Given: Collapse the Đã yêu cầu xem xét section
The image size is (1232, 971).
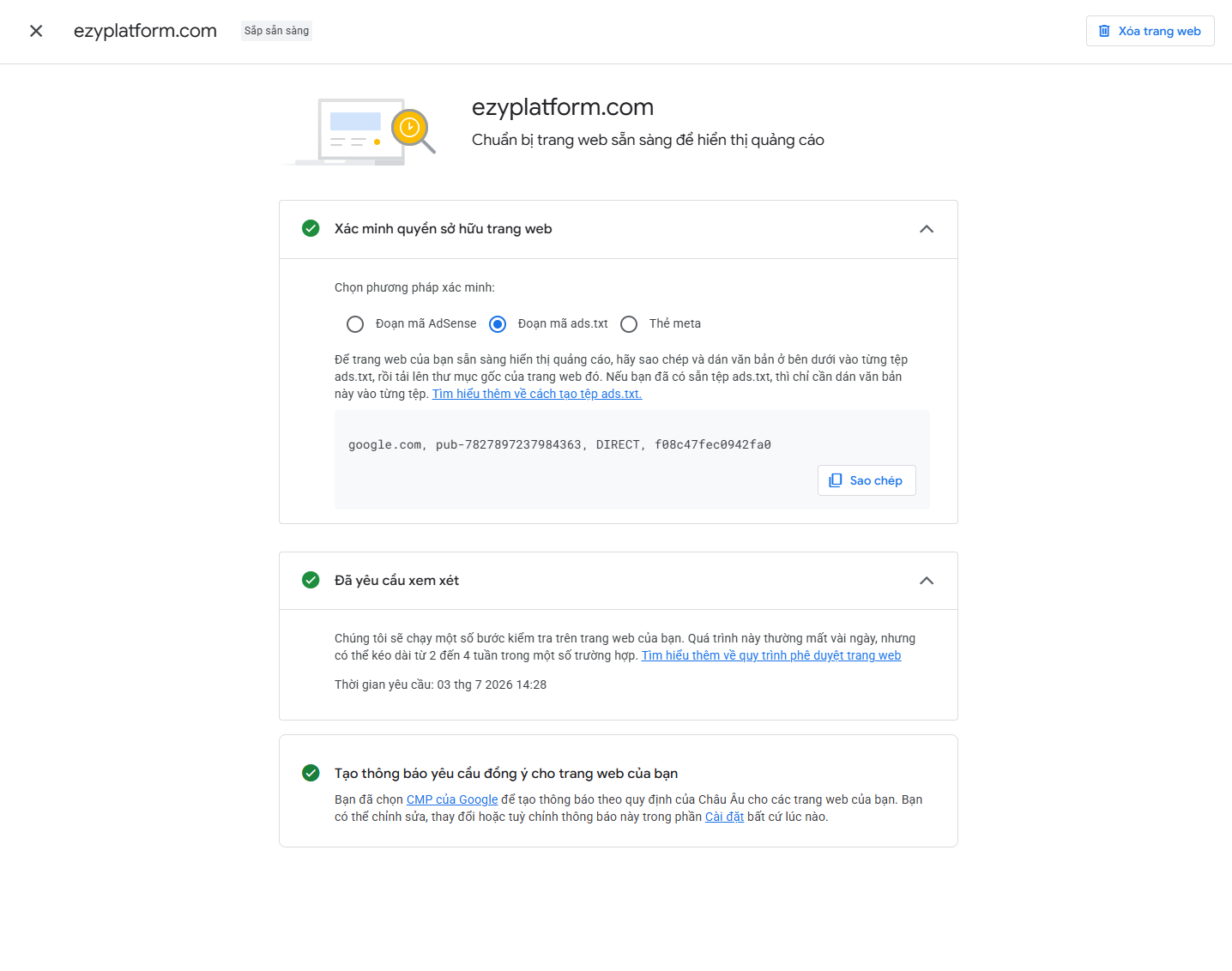Looking at the screenshot, I should click(927, 581).
